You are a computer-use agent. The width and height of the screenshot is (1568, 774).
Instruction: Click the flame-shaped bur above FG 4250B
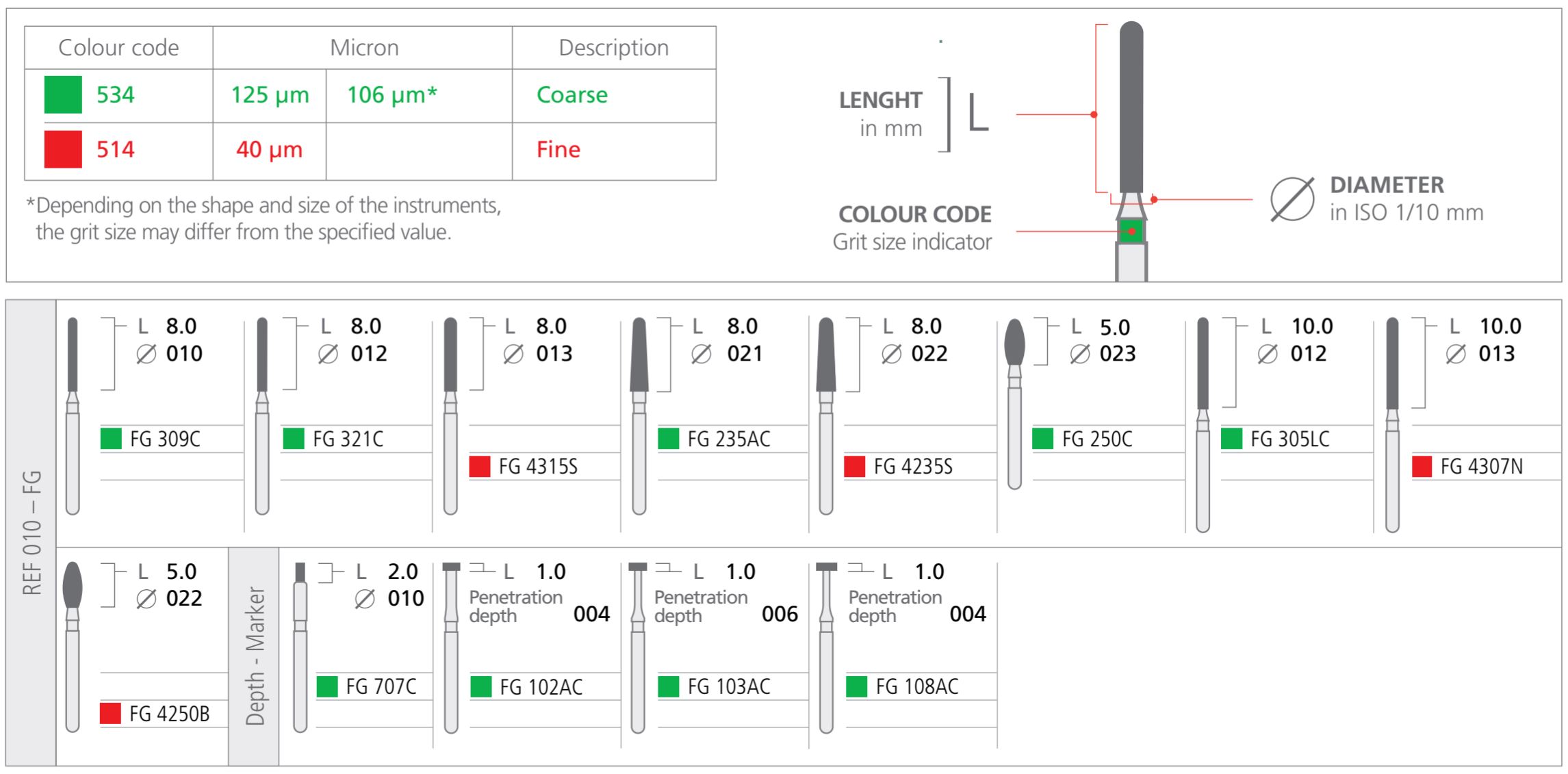pos(73,647)
